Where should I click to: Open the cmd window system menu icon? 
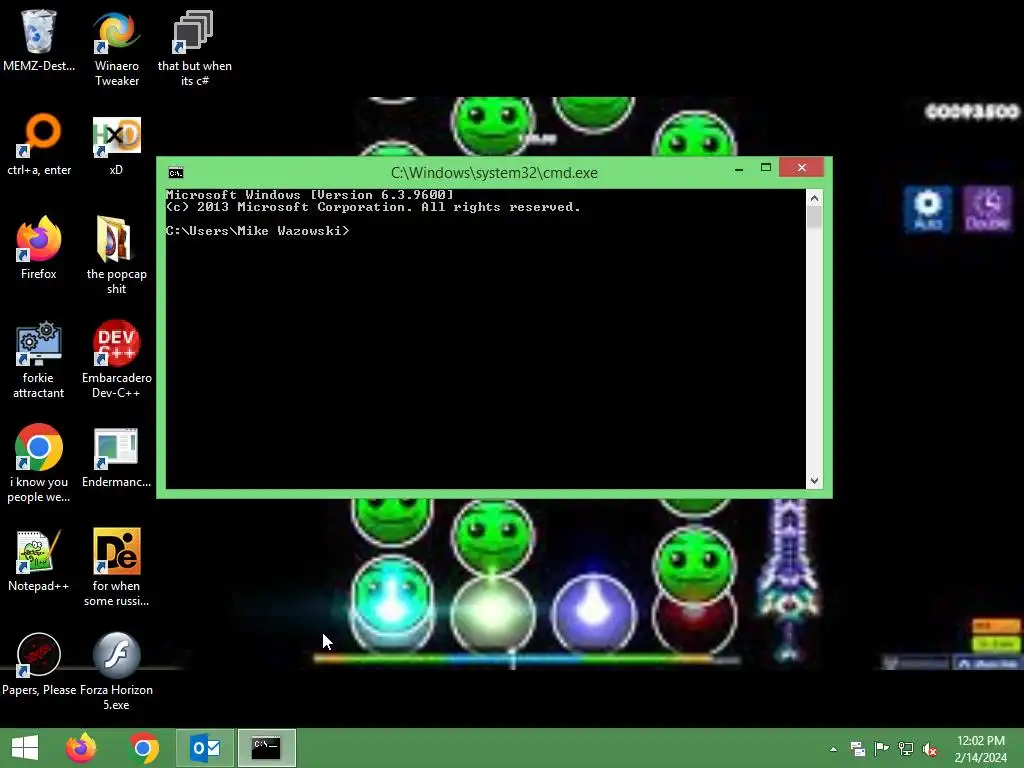pyautogui.click(x=176, y=172)
